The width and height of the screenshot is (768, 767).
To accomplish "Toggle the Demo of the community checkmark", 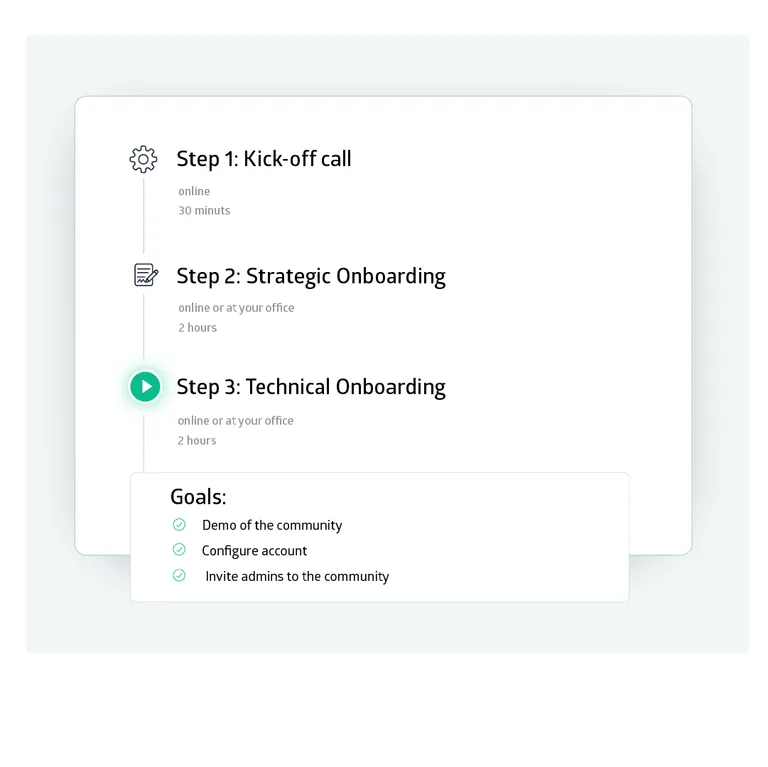I will (179, 525).
